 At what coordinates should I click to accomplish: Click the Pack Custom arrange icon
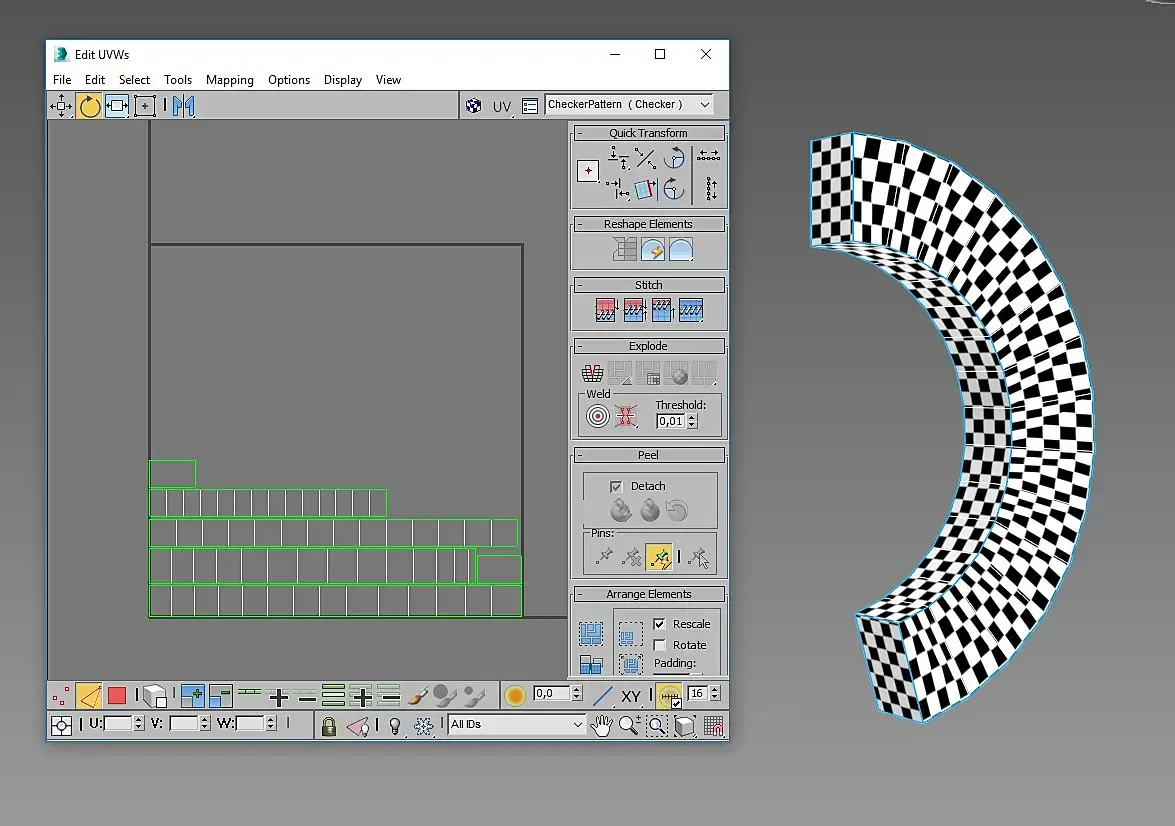pos(591,633)
